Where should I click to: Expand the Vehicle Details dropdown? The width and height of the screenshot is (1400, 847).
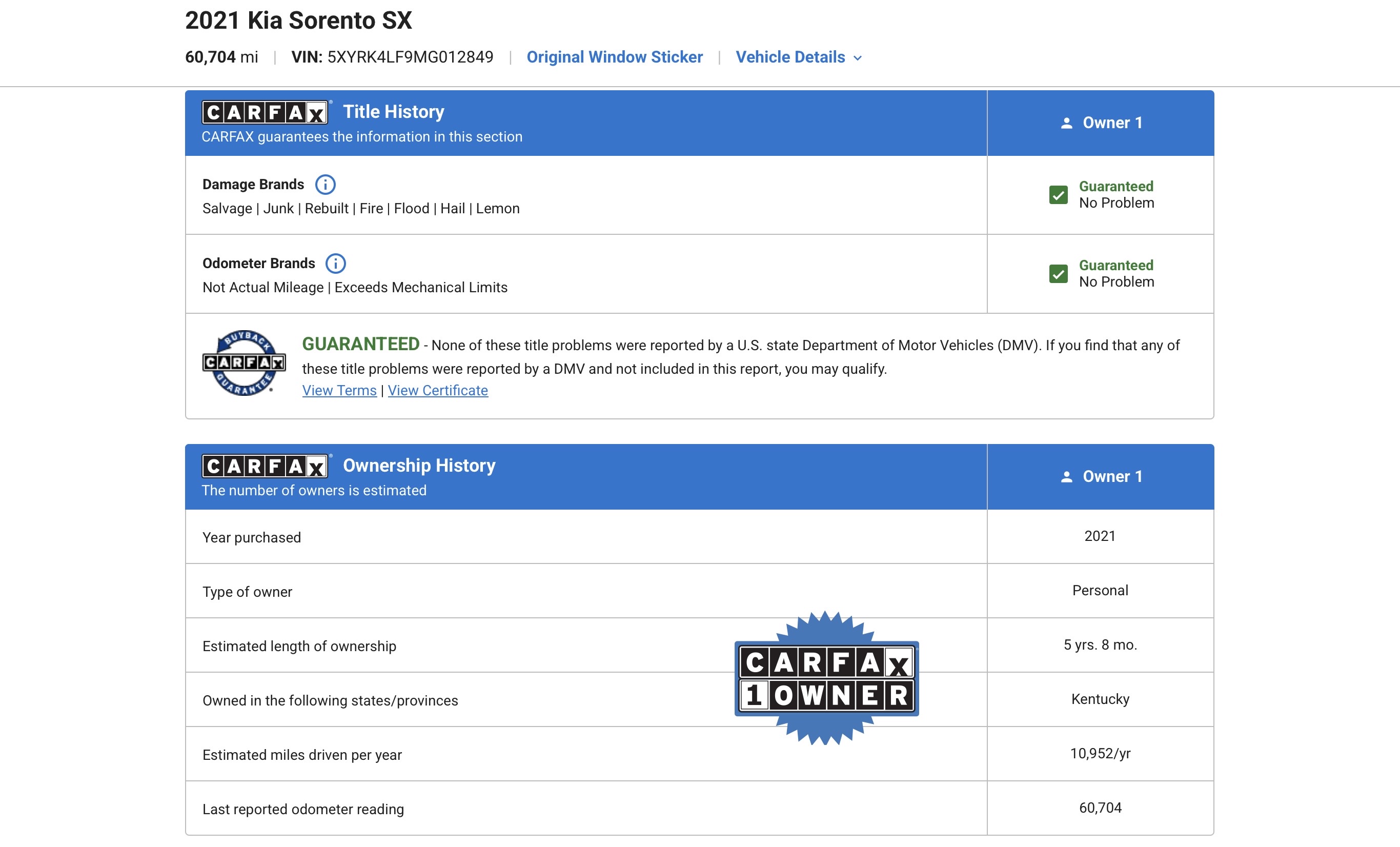[x=799, y=57]
